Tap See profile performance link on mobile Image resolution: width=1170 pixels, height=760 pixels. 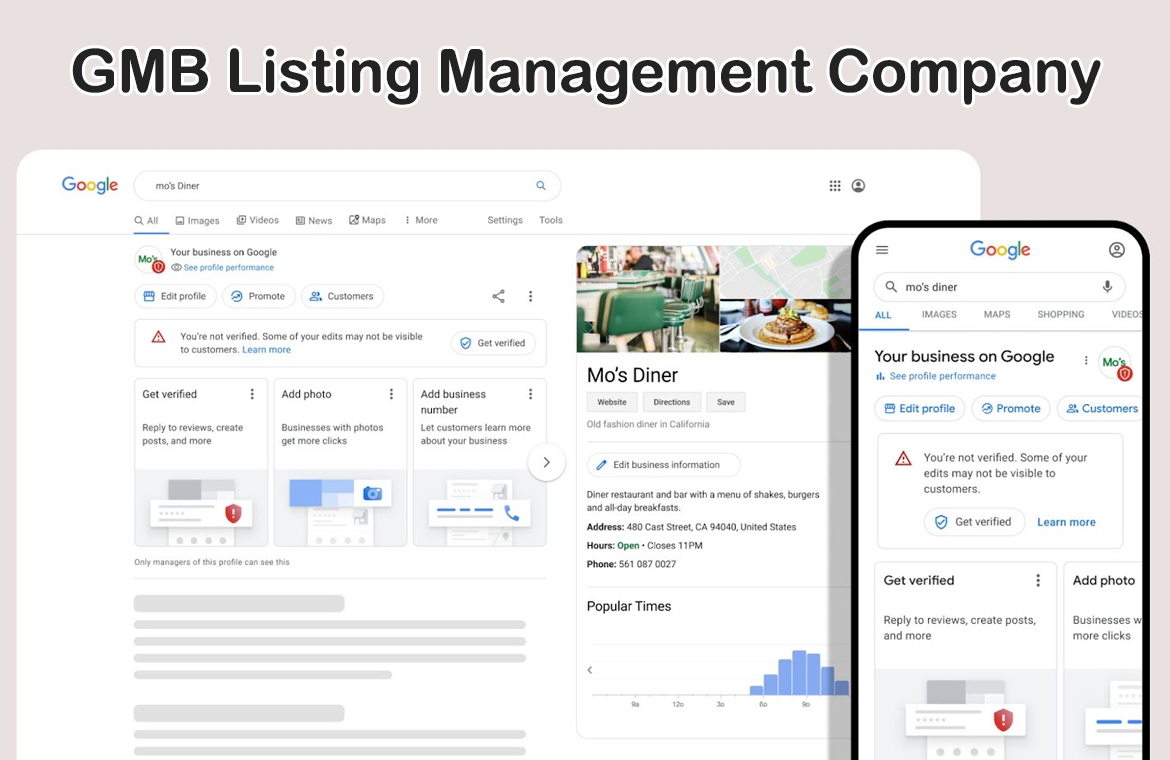click(x=942, y=376)
